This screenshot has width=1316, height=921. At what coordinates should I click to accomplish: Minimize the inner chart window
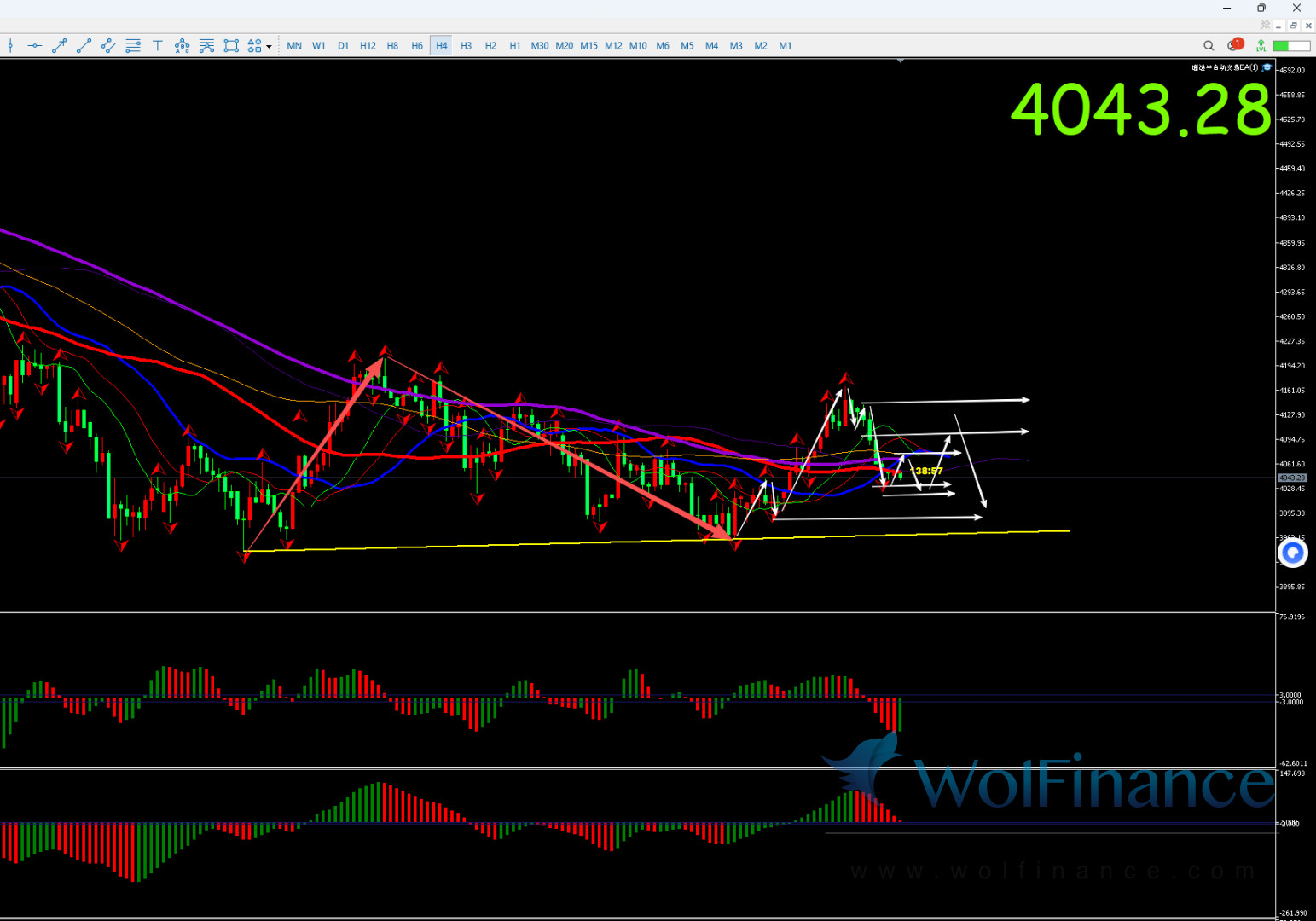coord(1278,26)
